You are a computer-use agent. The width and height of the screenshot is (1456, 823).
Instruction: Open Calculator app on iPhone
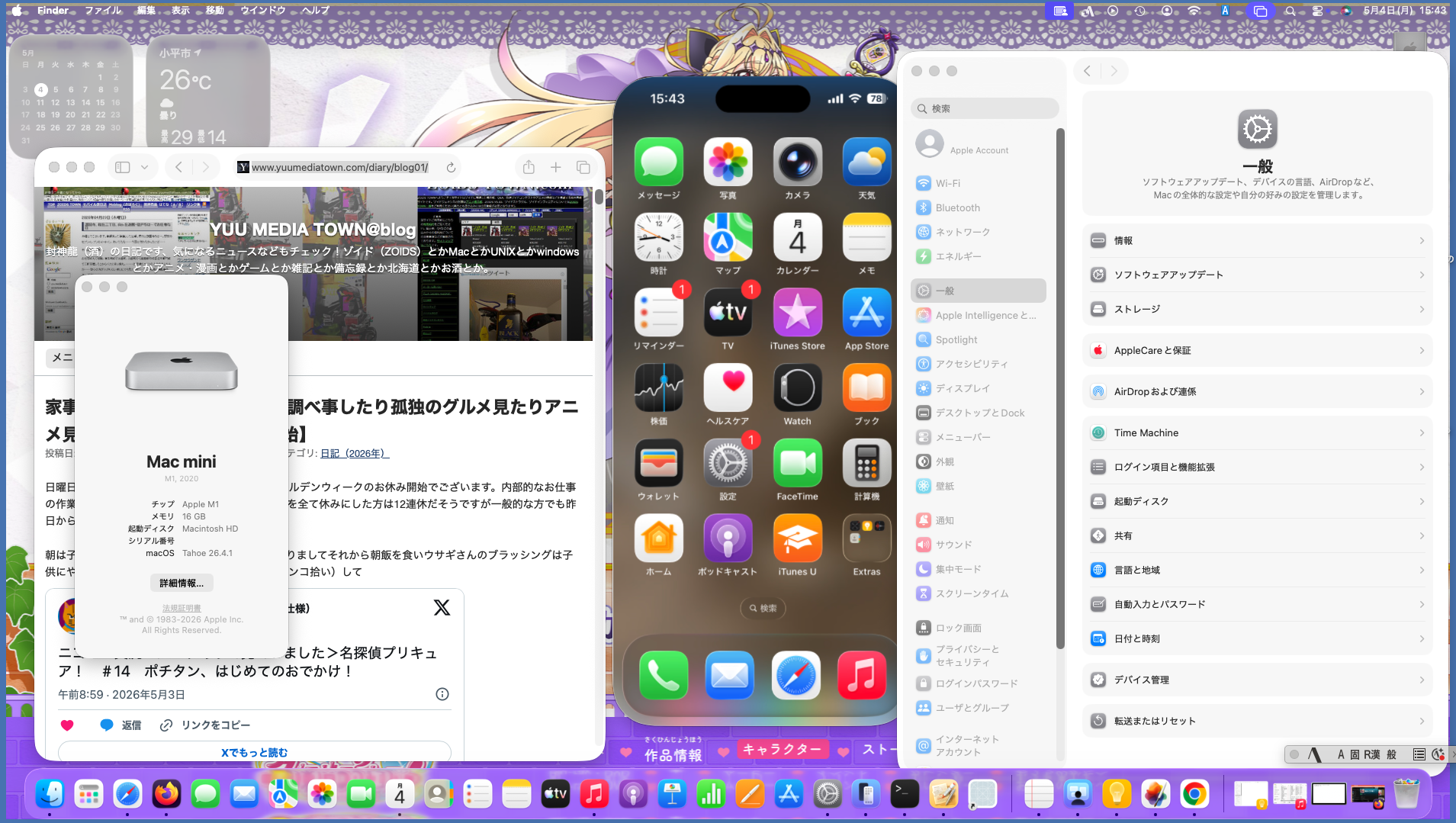(x=867, y=463)
